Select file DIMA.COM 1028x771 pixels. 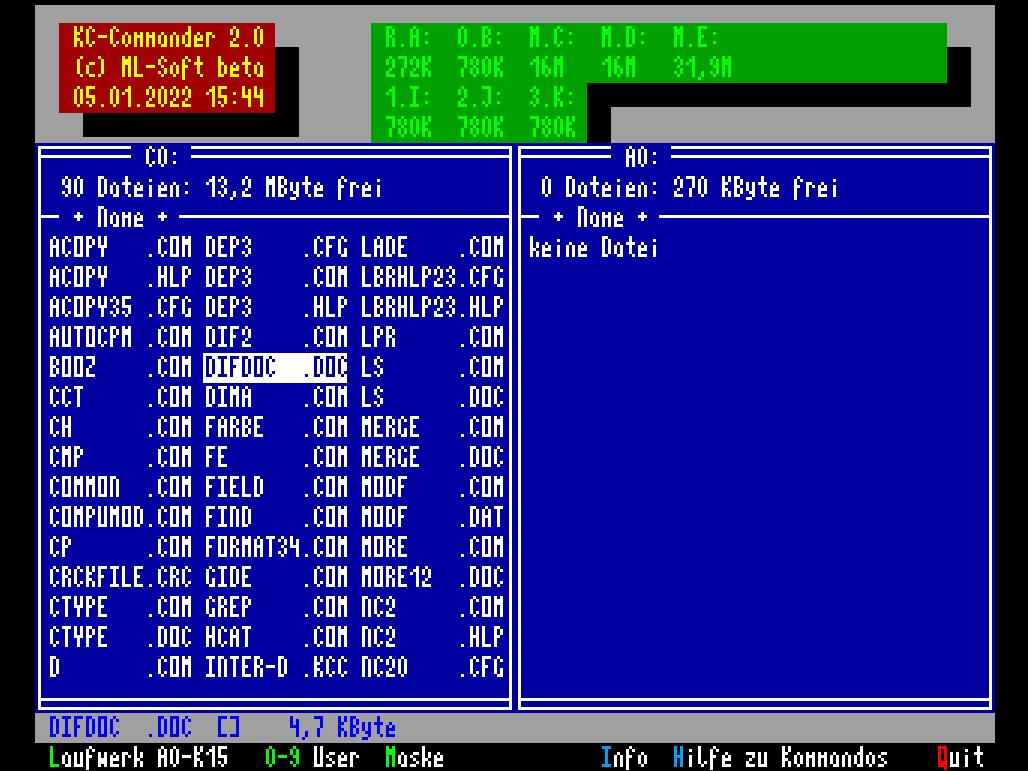[x=276, y=397]
